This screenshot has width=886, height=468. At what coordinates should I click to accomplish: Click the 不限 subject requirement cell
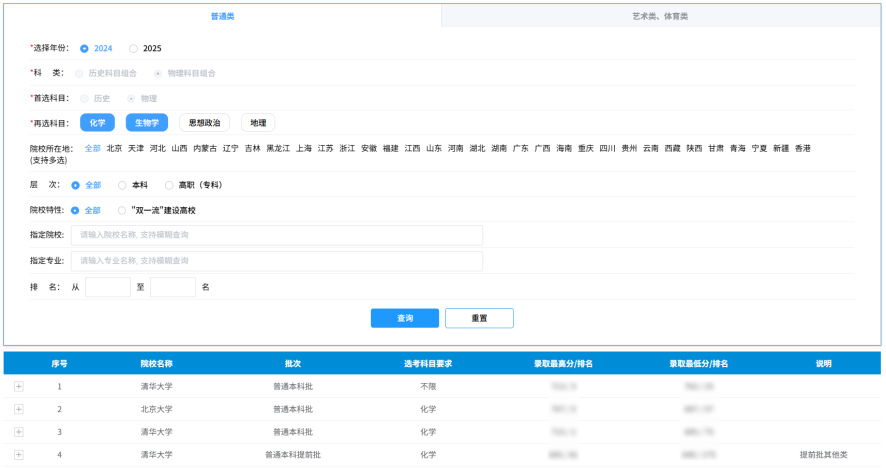pos(428,387)
